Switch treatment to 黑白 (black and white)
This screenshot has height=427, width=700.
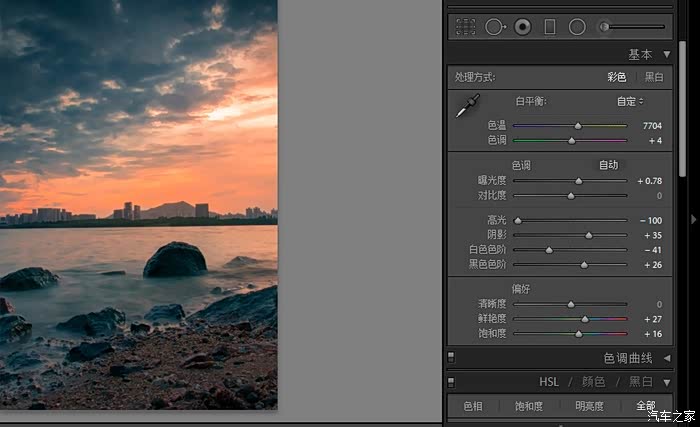pos(653,77)
